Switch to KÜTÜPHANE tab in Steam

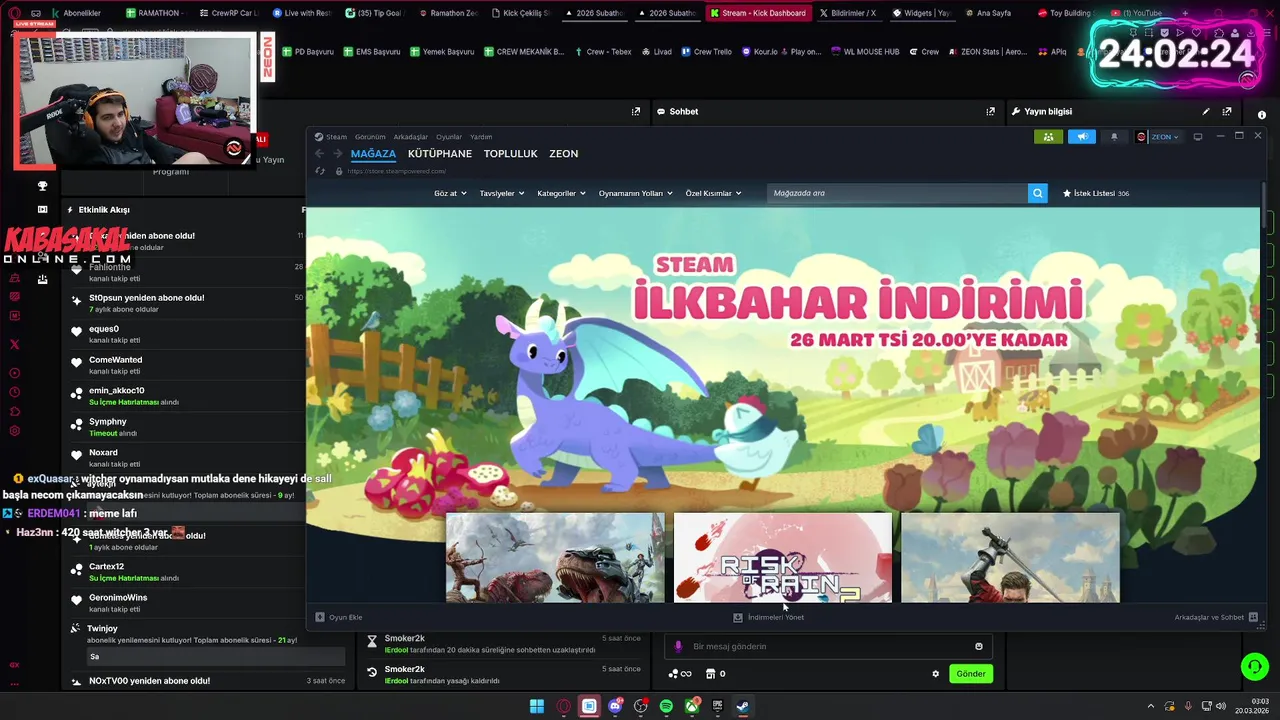coord(440,154)
